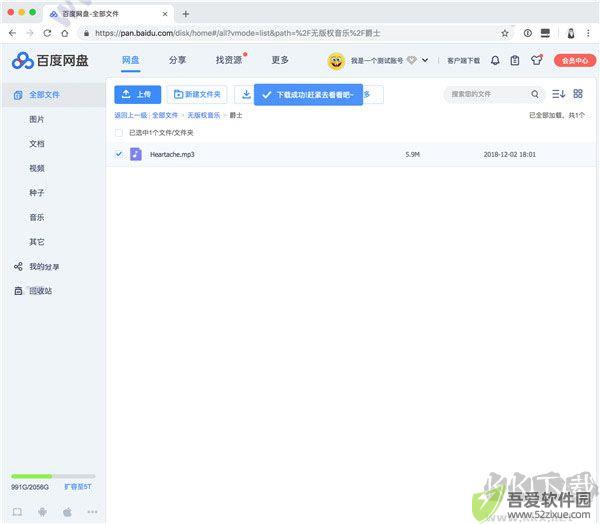Select 视频 category in sidebar
Screen dimensions: 600x524
[x=37, y=168]
